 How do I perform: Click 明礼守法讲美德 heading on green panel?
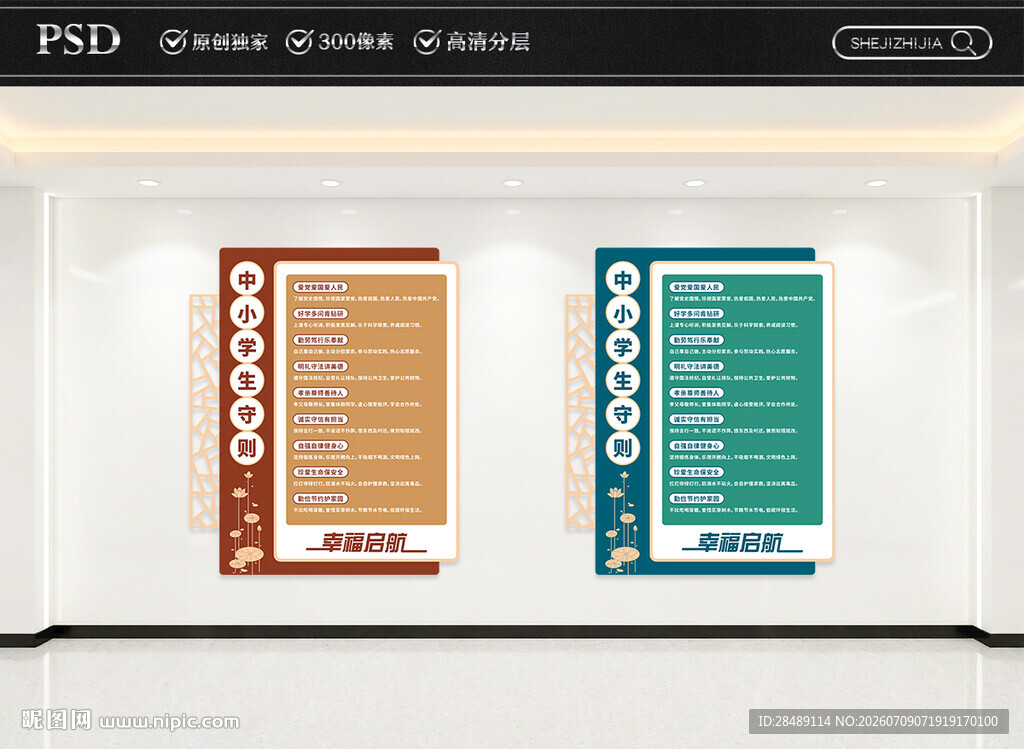point(696,366)
